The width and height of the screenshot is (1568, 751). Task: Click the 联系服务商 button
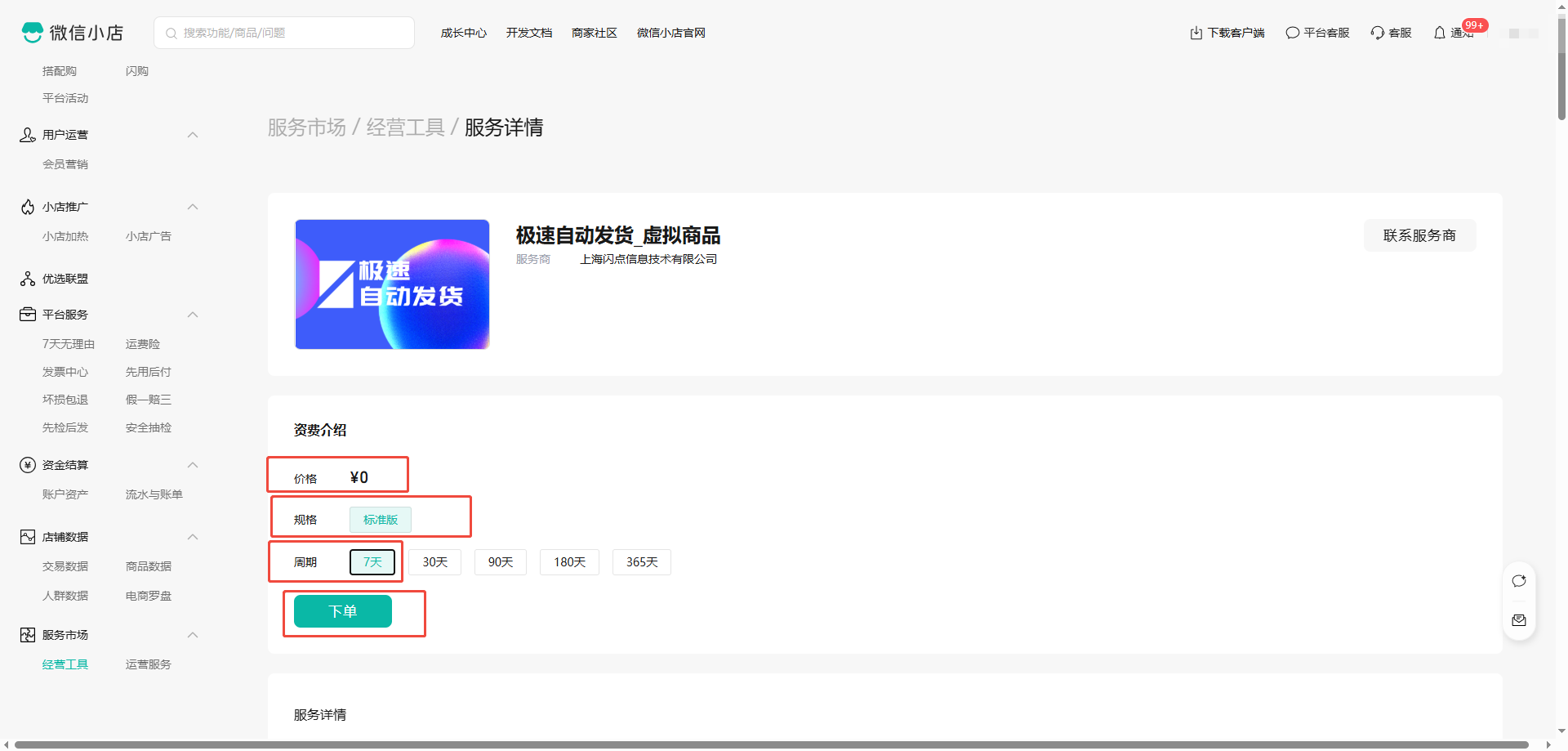(1419, 235)
